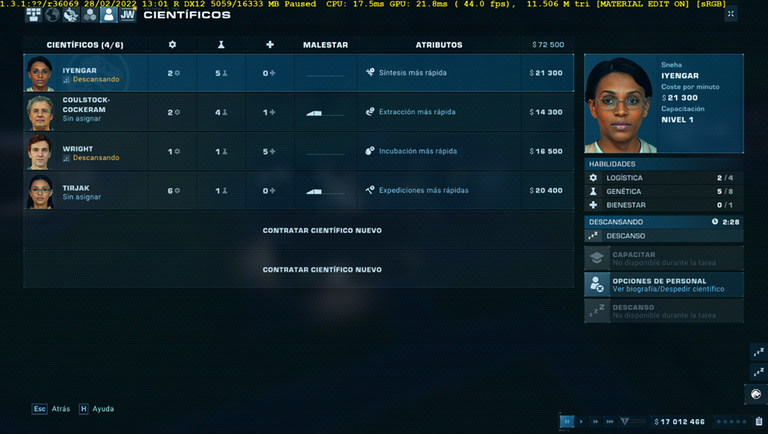Toggle the game pause button
The image size is (768, 434).
pyautogui.click(x=567, y=421)
